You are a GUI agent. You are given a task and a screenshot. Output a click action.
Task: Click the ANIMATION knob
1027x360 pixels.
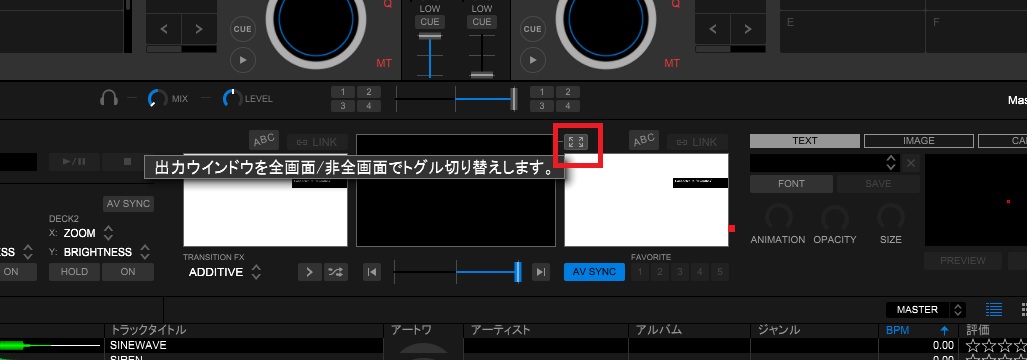coord(778,217)
